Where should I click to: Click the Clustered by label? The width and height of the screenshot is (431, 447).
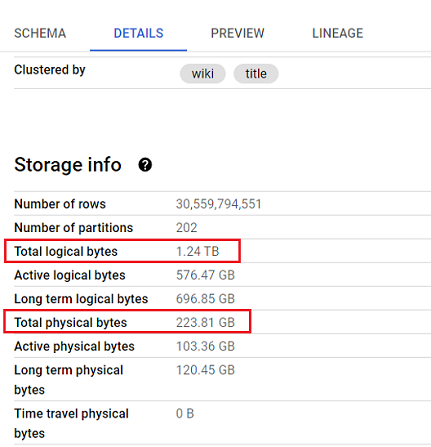coord(50,70)
